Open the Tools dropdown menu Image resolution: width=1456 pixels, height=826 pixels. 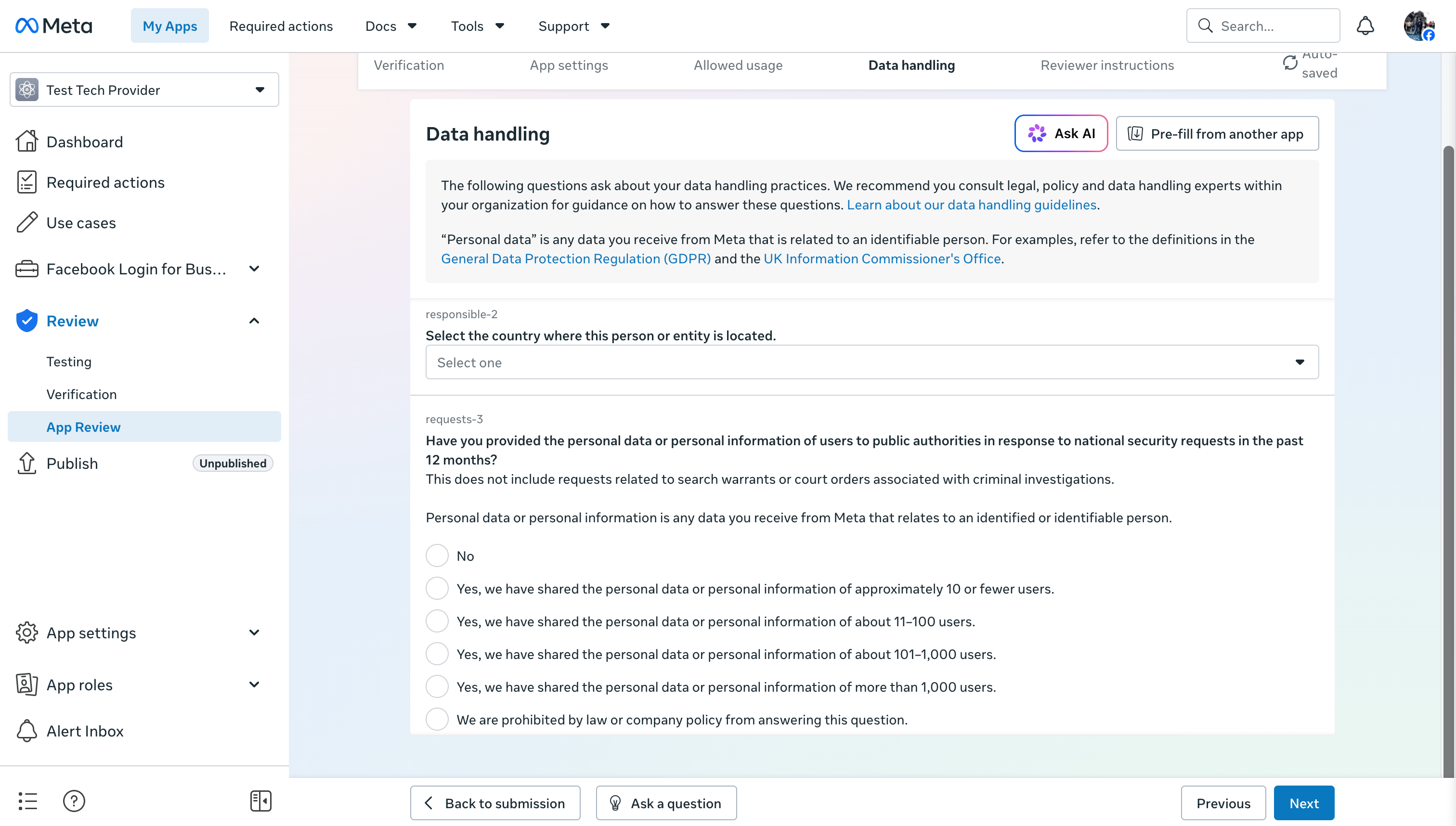pos(477,26)
